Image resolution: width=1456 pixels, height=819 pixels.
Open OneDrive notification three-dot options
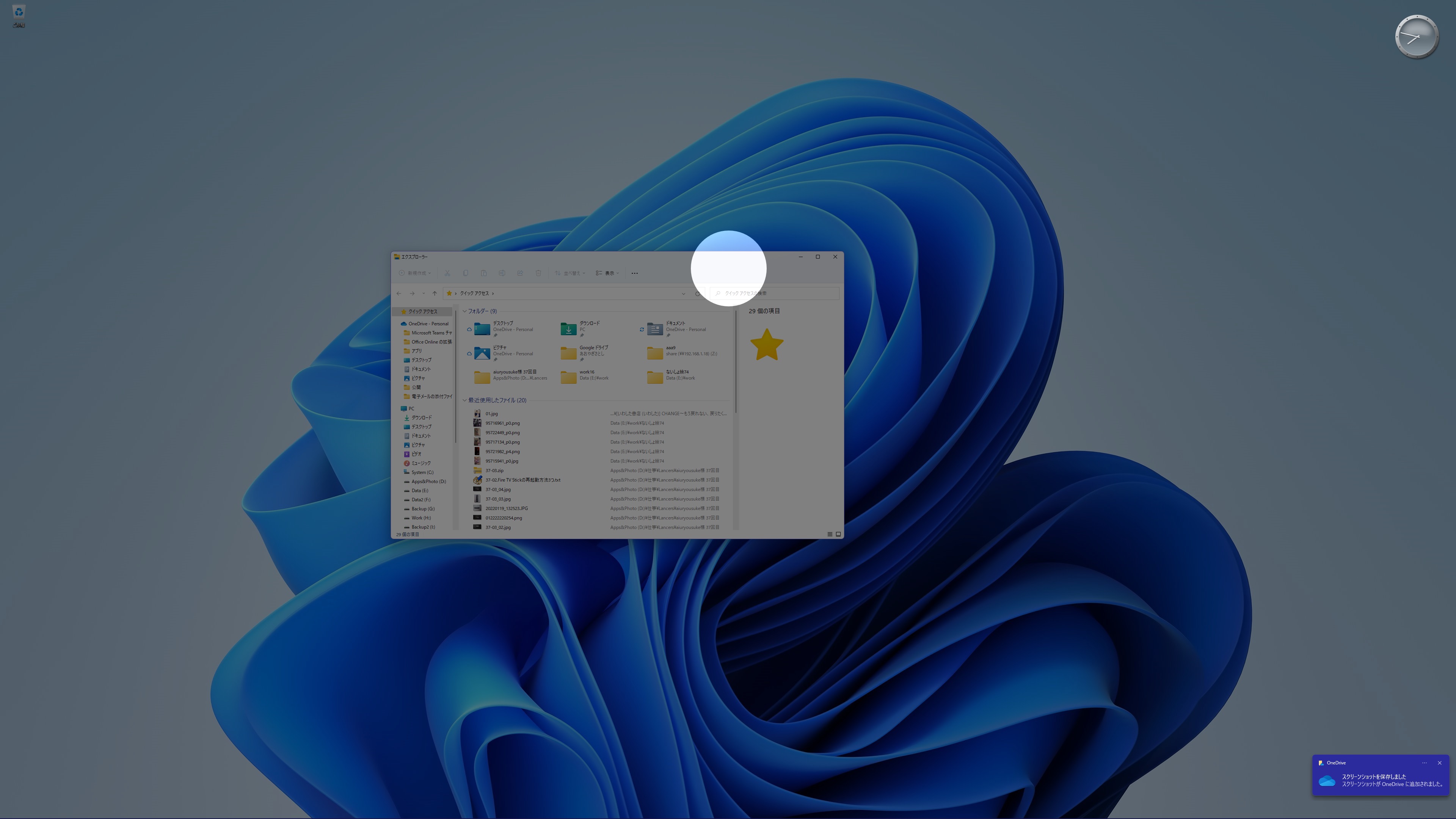click(x=1425, y=763)
